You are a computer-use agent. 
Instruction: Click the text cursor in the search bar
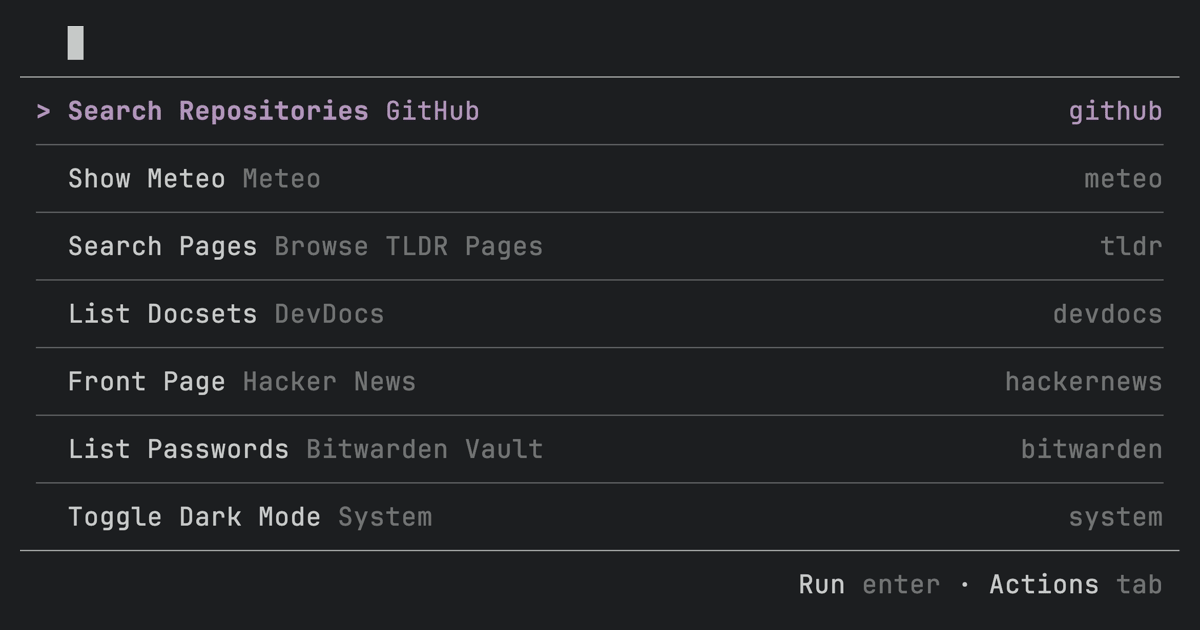[72, 42]
